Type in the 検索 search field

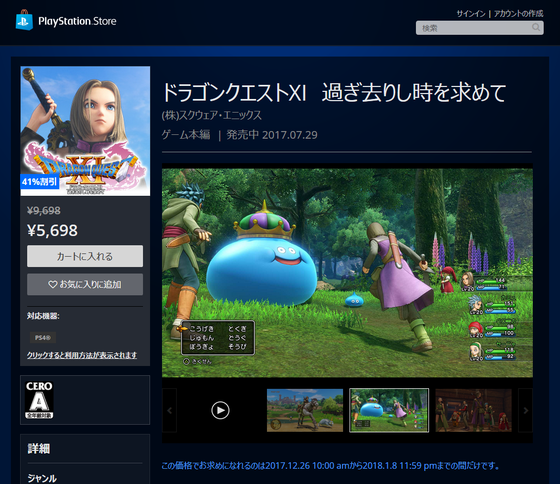coord(480,28)
